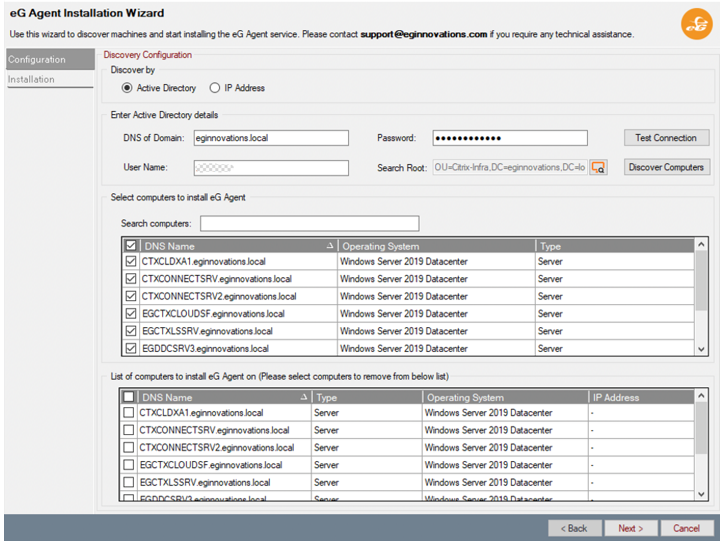Check CTXCONNECTSRV2.eginnovations.local in lower removal list
721x541 pixels.
tap(129, 447)
